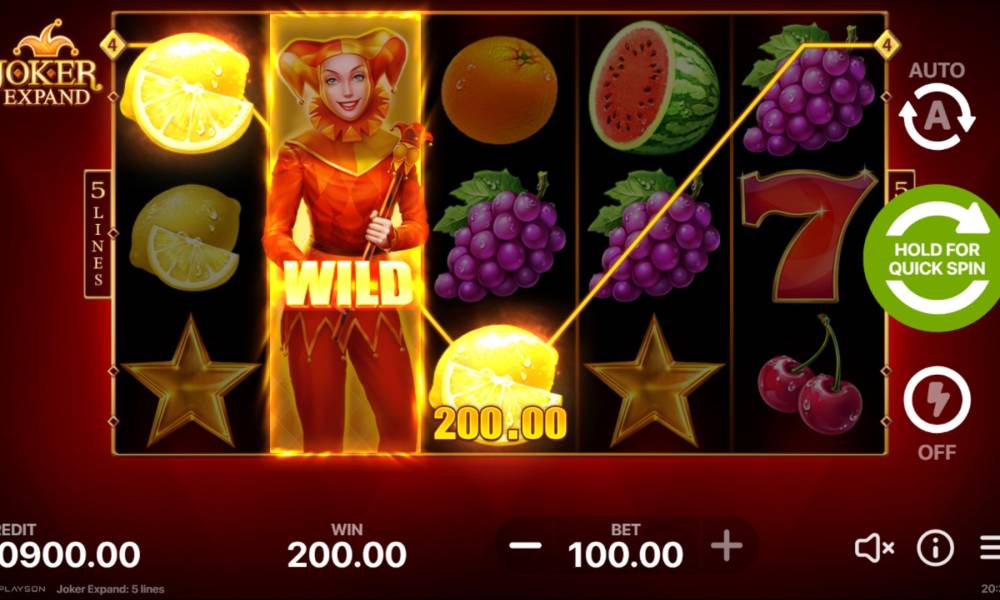The image size is (1000, 600).
Task: Mute the game sound speaker icon
Action: [874, 548]
